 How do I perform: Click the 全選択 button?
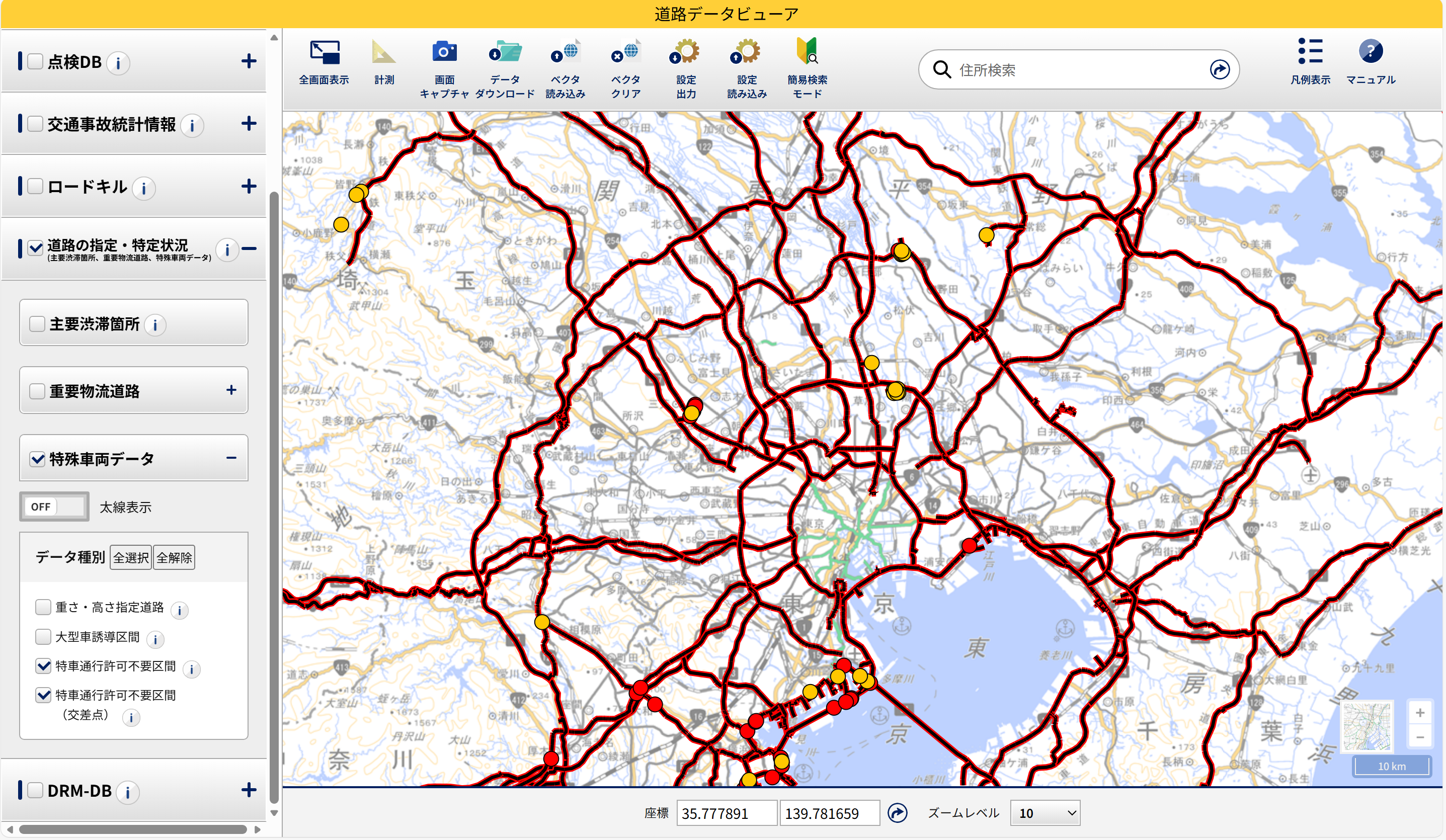(131, 557)
